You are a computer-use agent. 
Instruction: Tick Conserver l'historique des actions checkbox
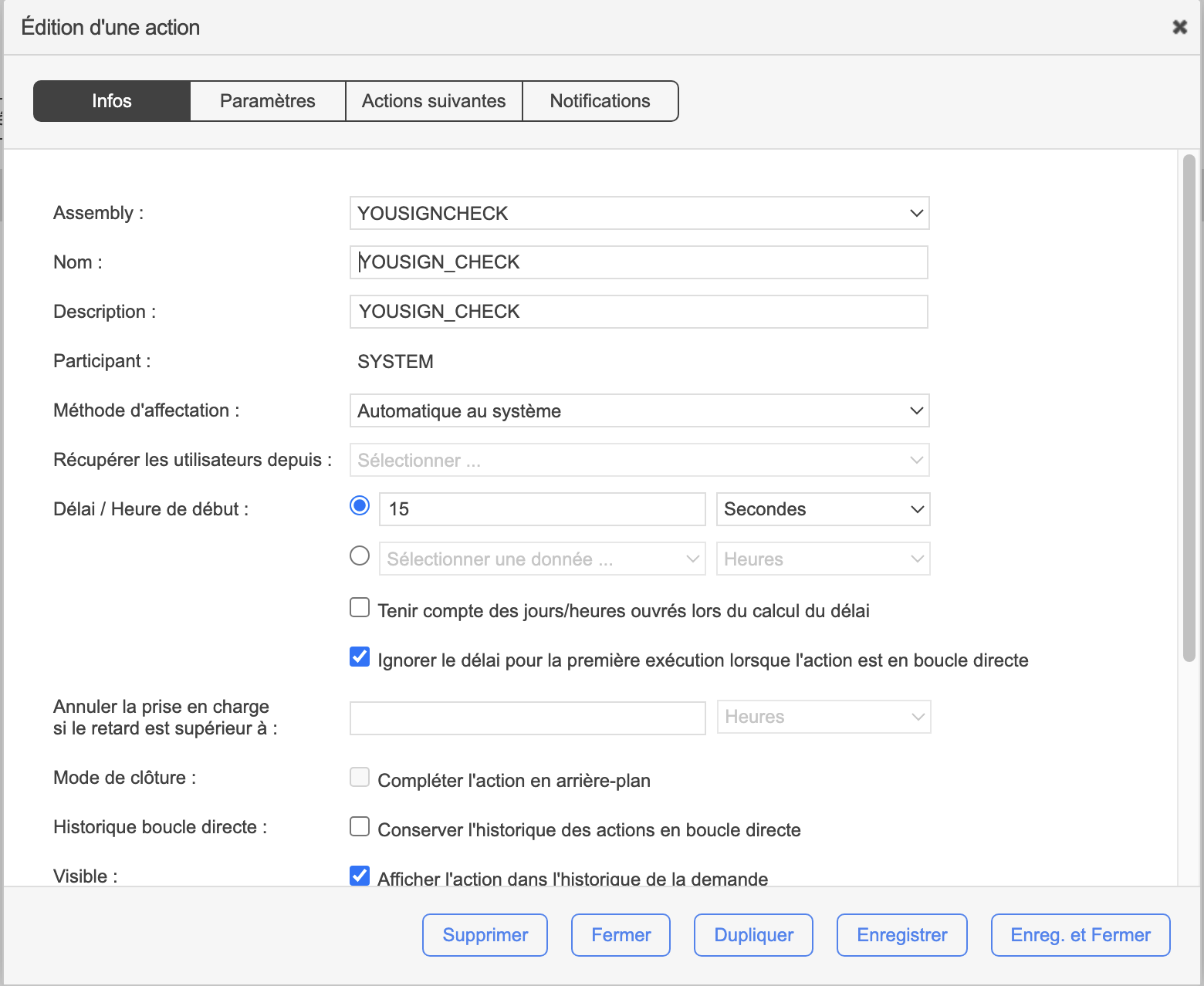click(x=360, y=827)
